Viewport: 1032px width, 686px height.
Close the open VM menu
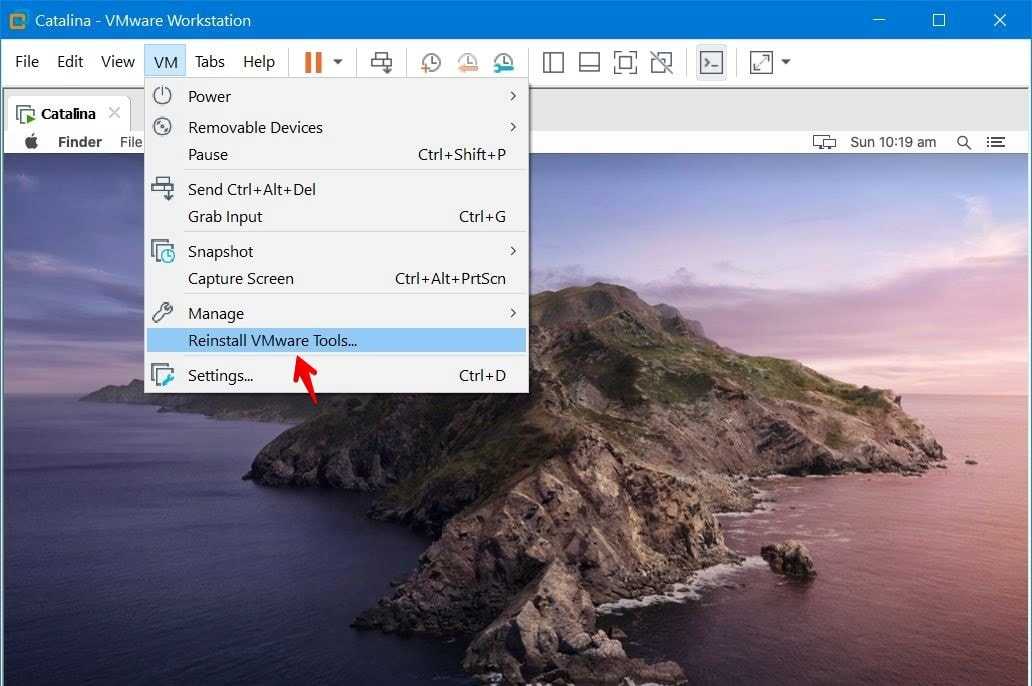pos(166,62)
